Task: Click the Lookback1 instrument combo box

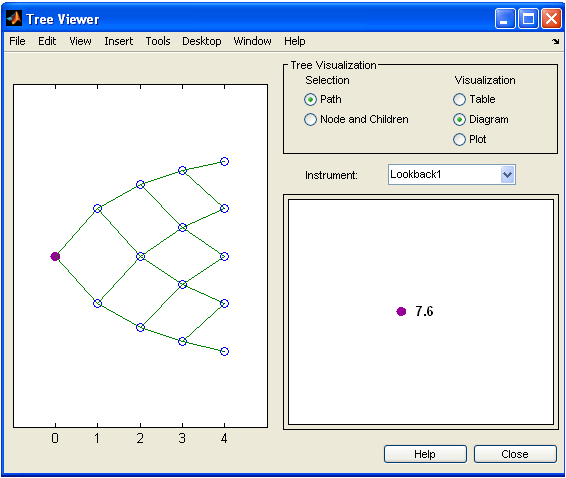Action: coord(452,175)
